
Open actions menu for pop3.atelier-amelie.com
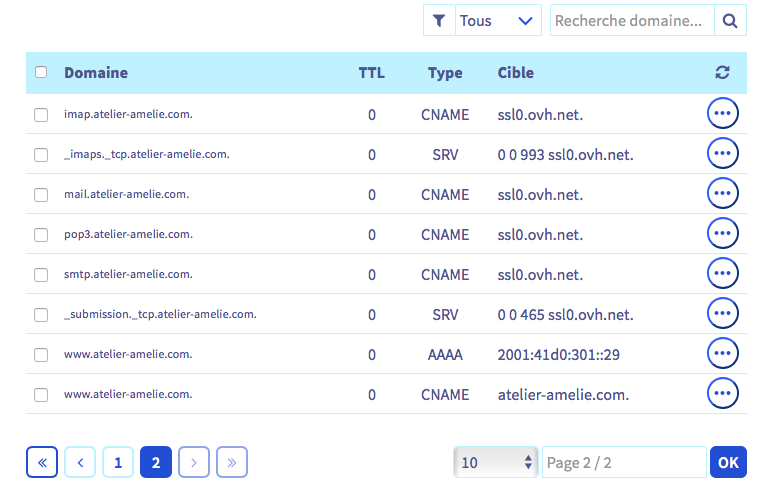(722, 234)
